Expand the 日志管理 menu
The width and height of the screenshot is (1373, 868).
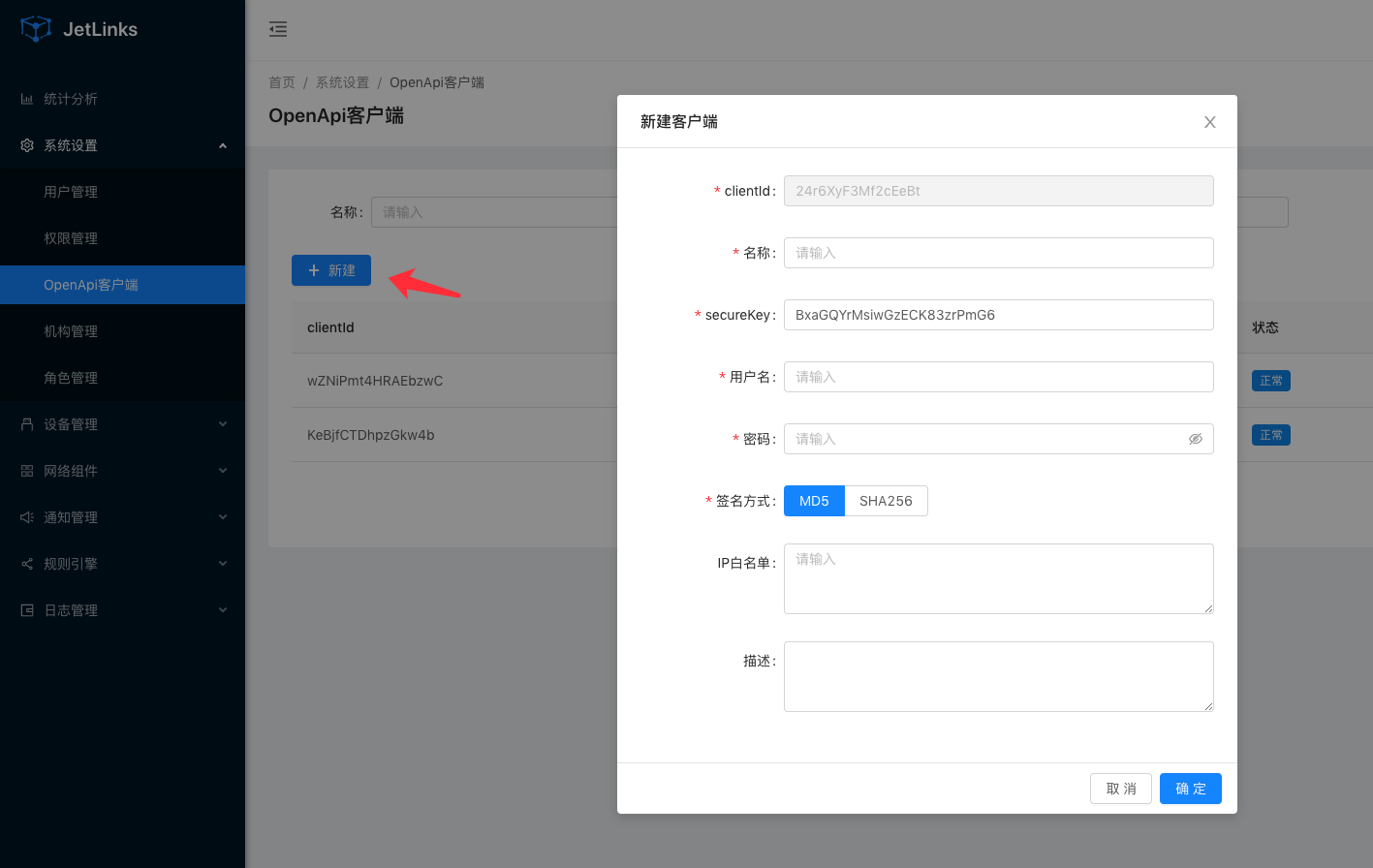coord(223,610)
